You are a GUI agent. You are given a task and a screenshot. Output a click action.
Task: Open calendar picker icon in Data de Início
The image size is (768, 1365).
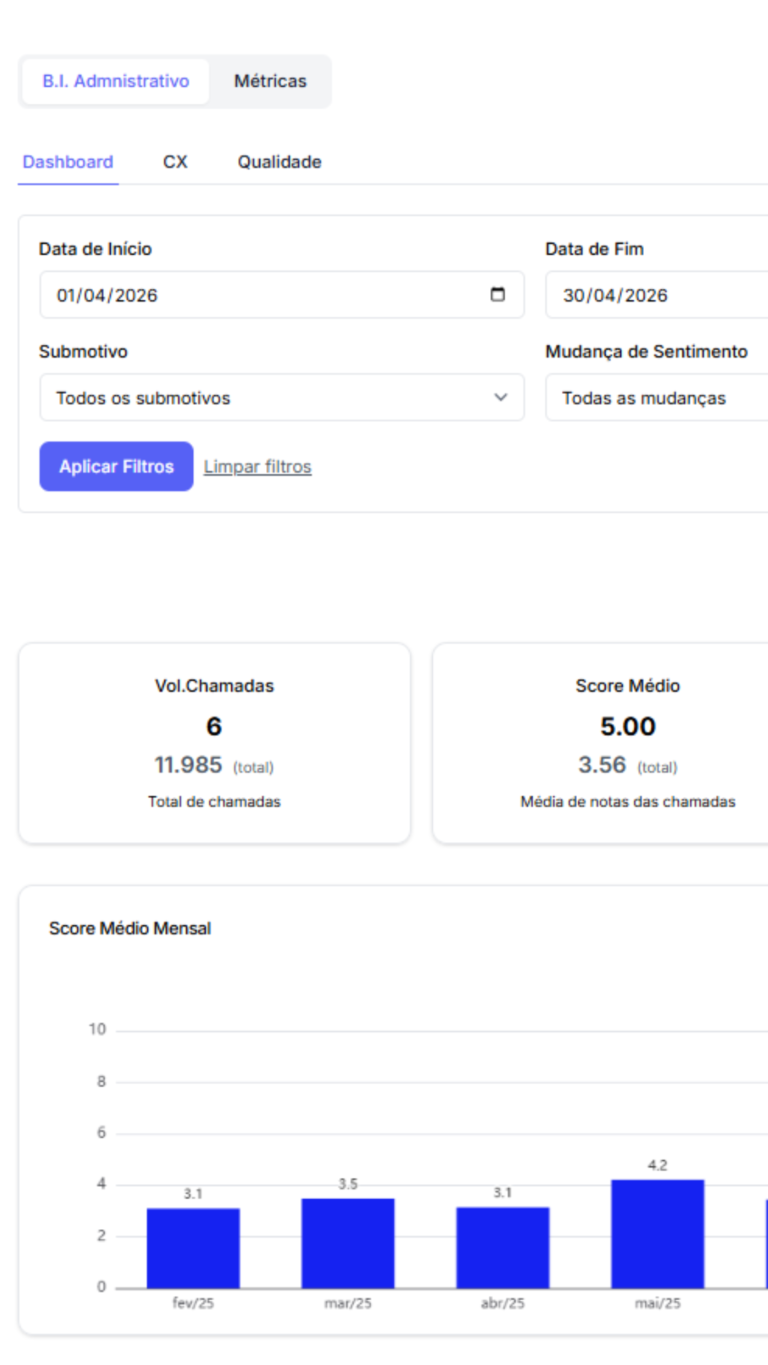(x=498, y=295)
